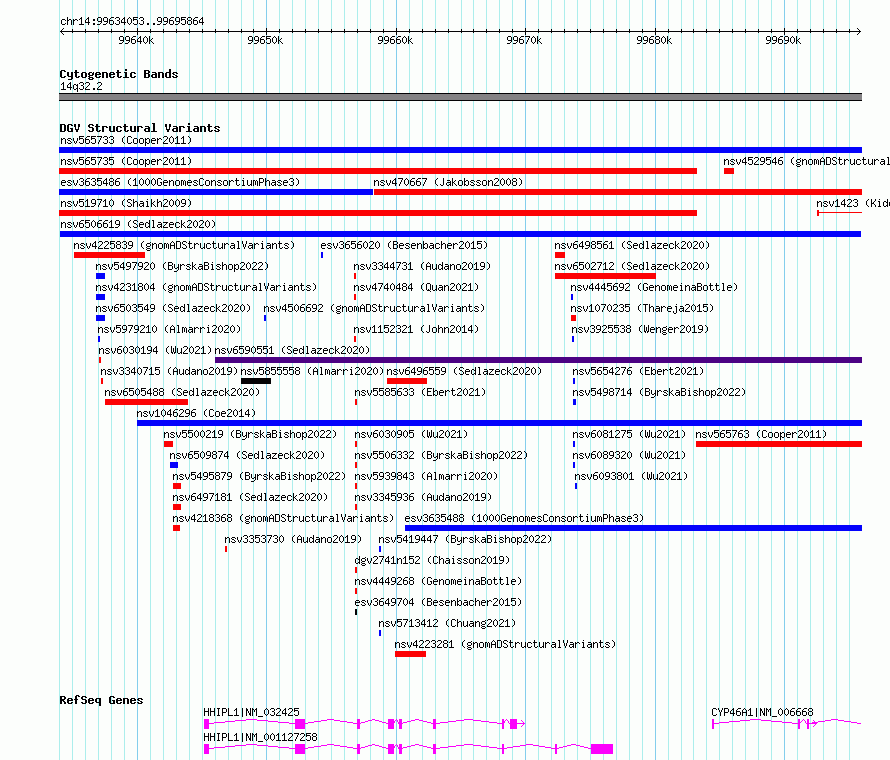Screen dimensions: 890x760
Task: Click red bar under nsv6502712
Action: click(605, 276)
